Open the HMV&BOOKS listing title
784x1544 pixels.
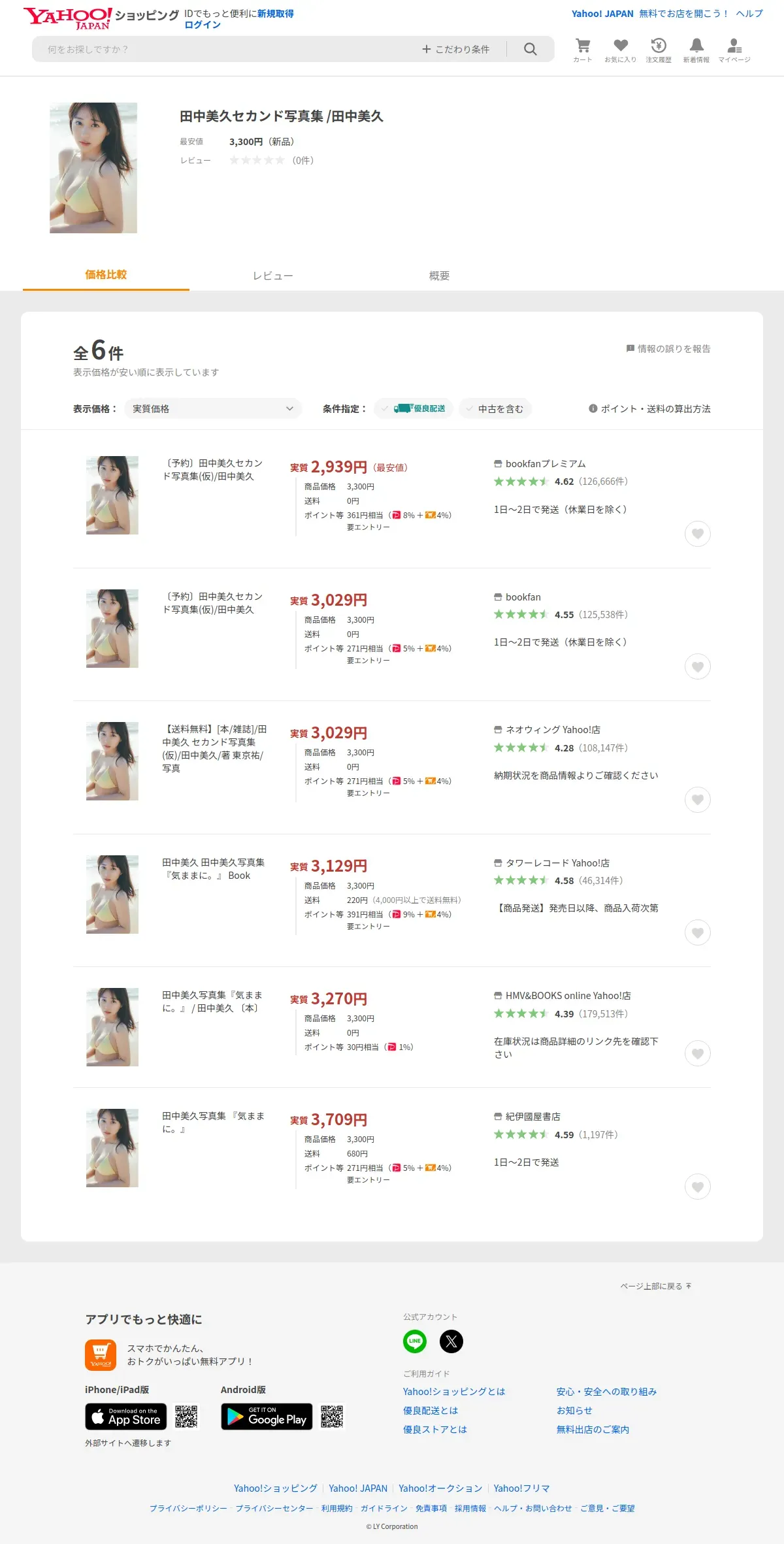212,1002
